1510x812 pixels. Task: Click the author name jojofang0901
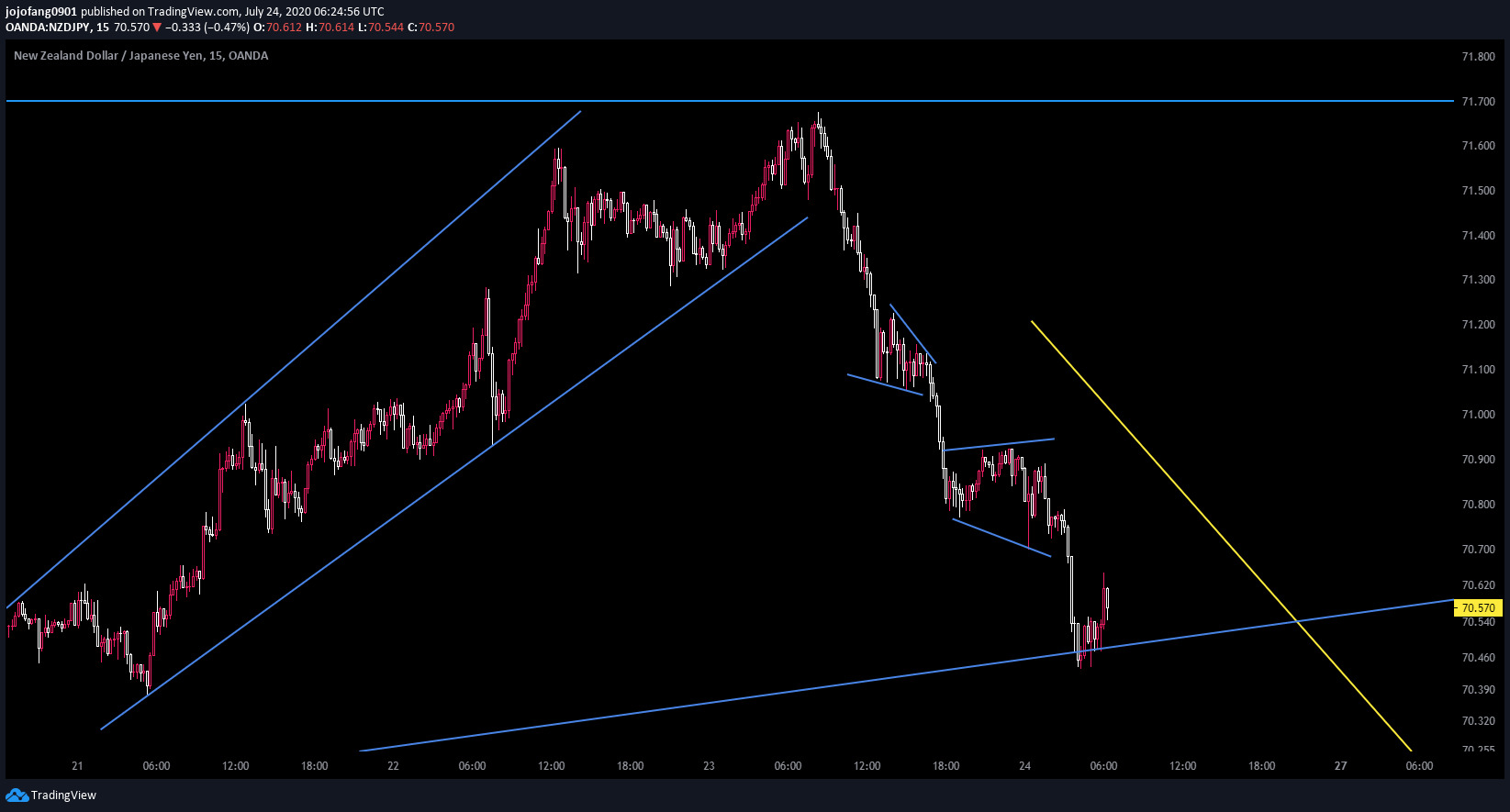point(41,12)
